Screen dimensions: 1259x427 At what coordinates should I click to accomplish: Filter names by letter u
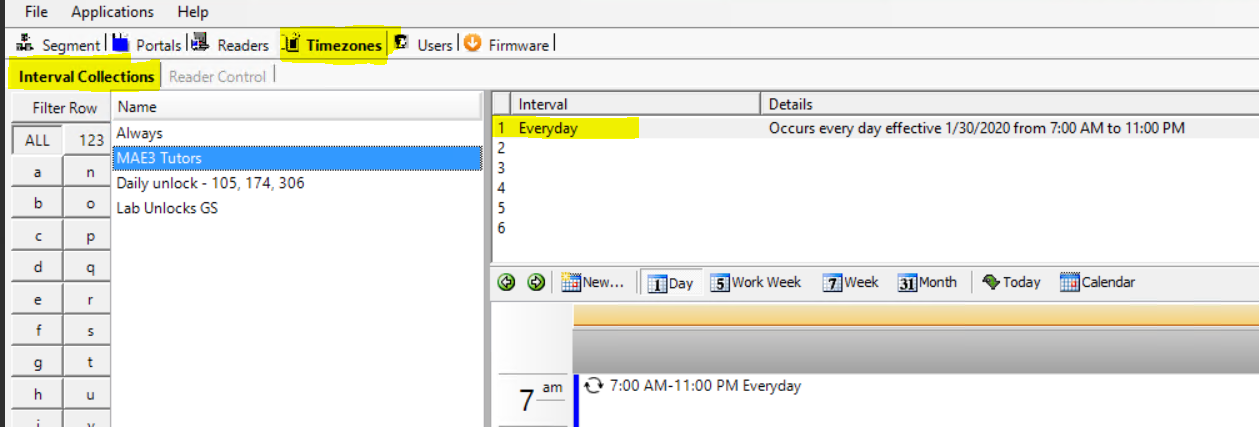pyautogui.click(x=89, y=395)
